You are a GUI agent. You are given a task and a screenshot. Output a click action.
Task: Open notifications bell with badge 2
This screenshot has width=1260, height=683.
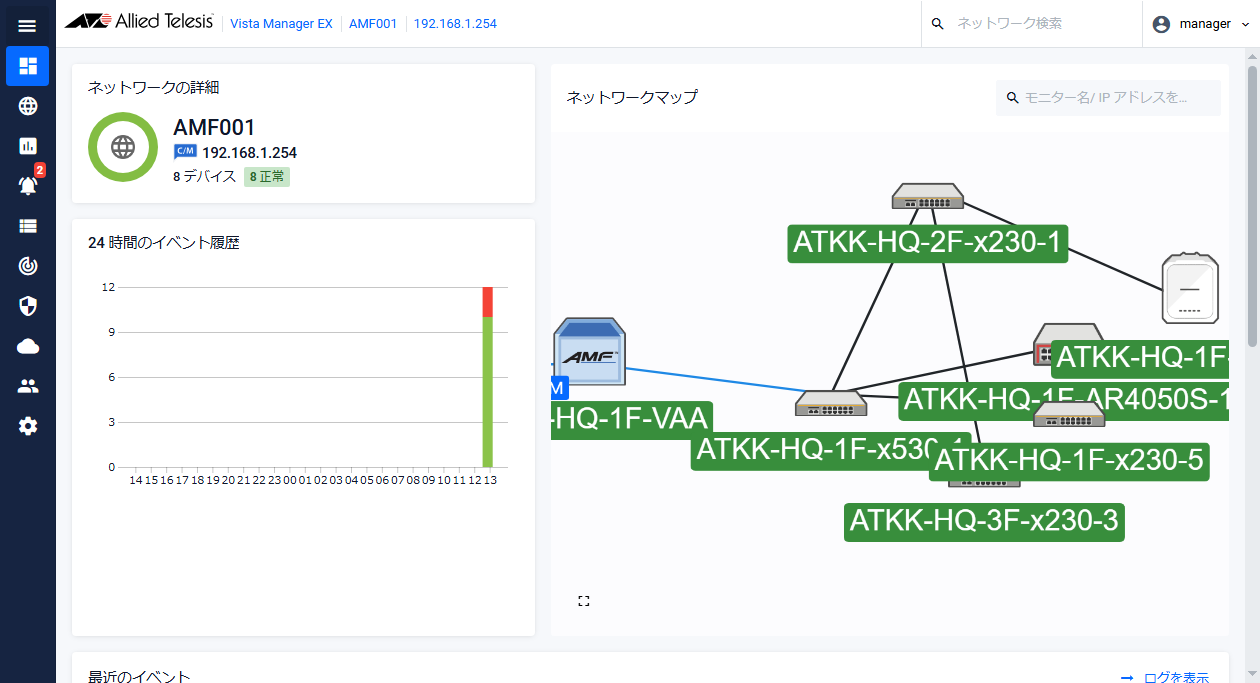tap(28, 185)
